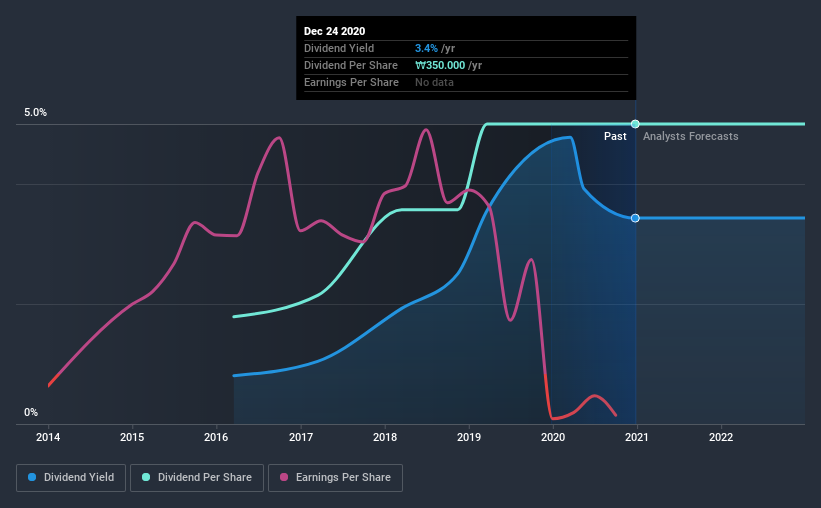The width and height of the screenshot is (821, 508).
Task: Select the 2022 x-axis label
Action: (x=721, y=437)
